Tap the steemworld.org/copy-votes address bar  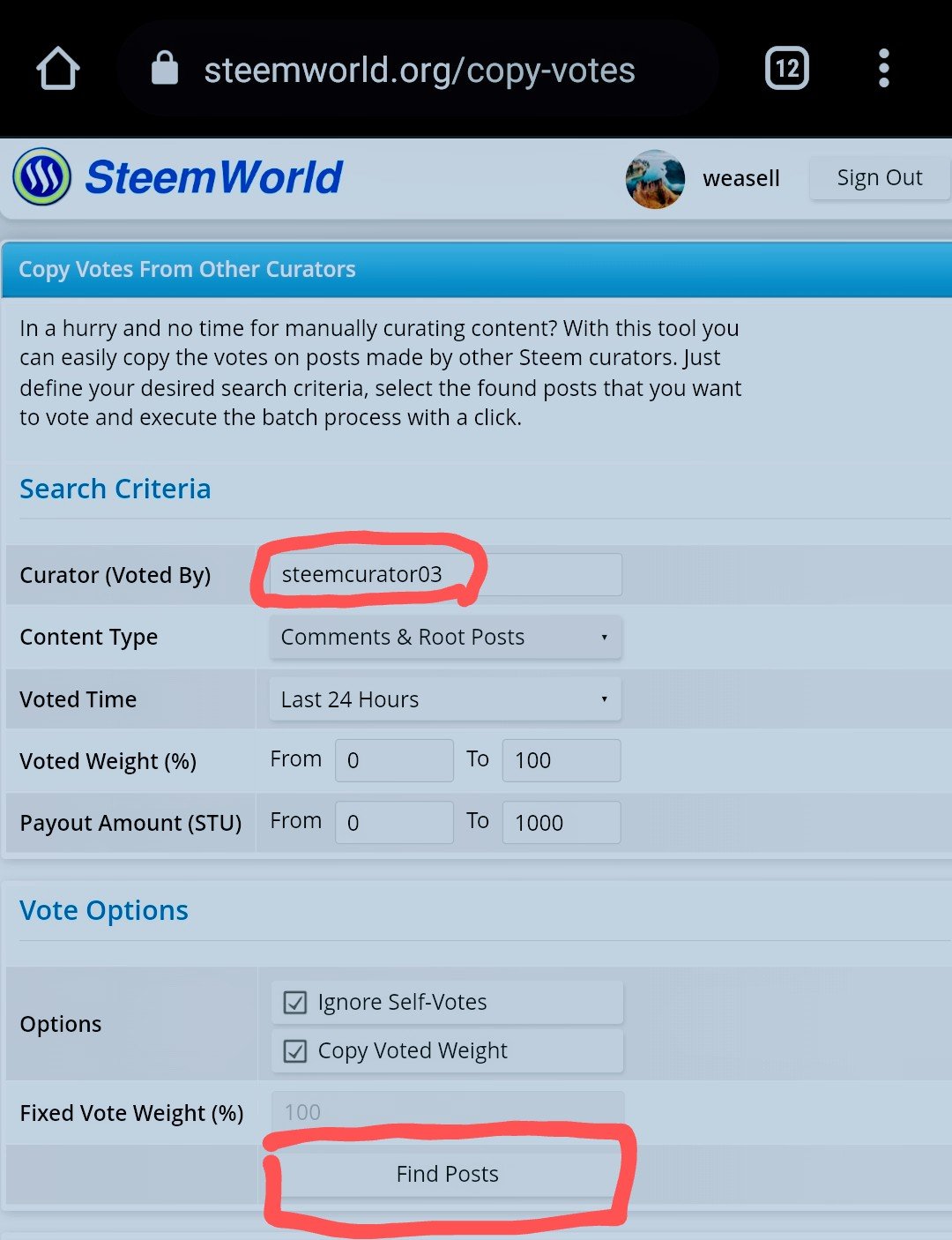[x=419, y=70]
